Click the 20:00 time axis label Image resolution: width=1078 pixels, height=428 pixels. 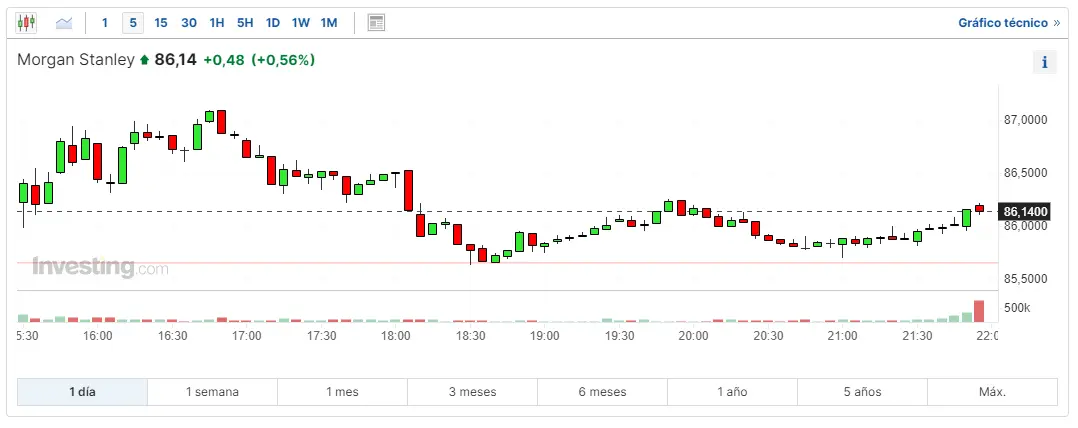pyautogui.click(x=693, y=336)
